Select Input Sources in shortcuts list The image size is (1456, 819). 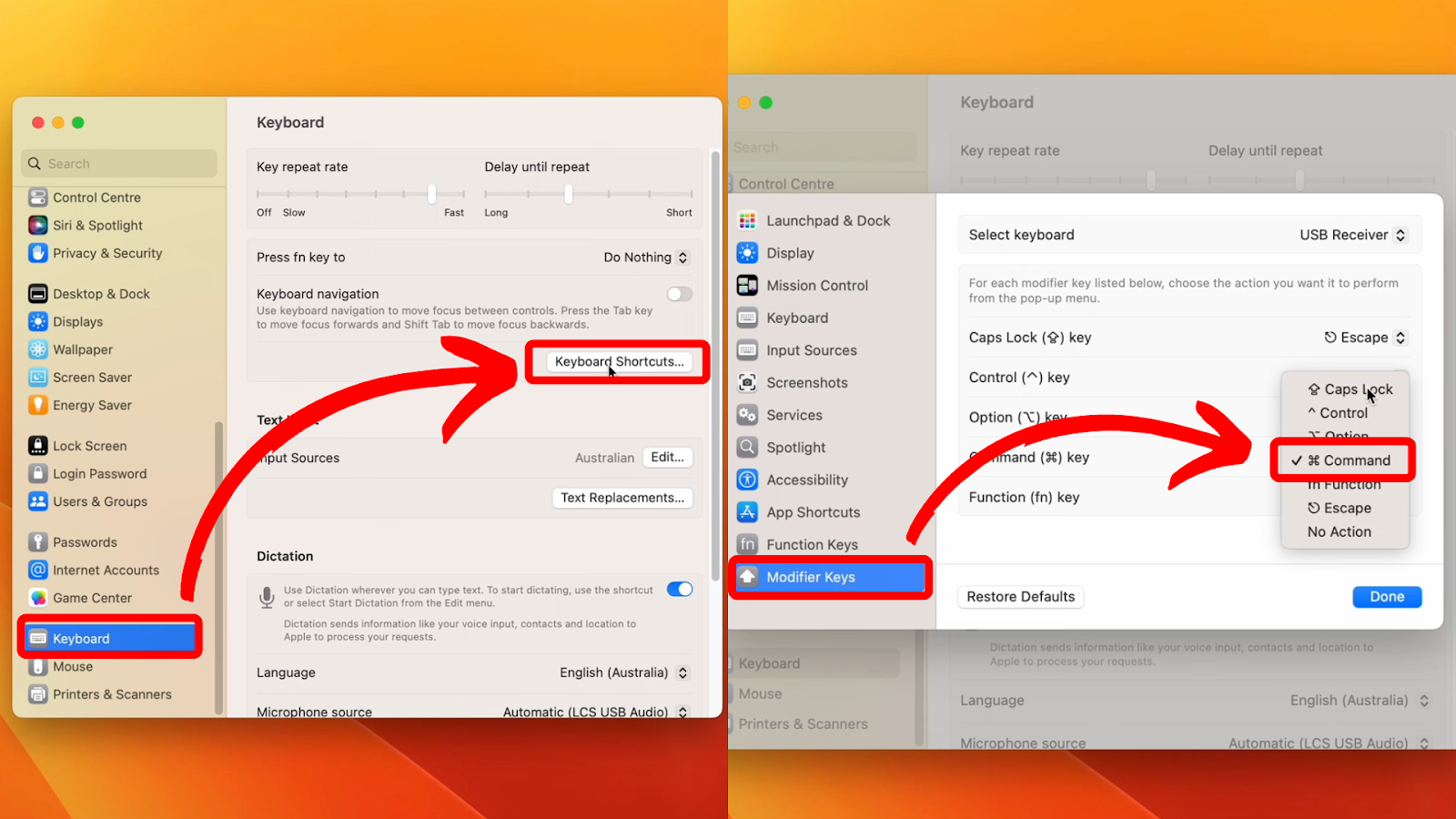(811, 350)
